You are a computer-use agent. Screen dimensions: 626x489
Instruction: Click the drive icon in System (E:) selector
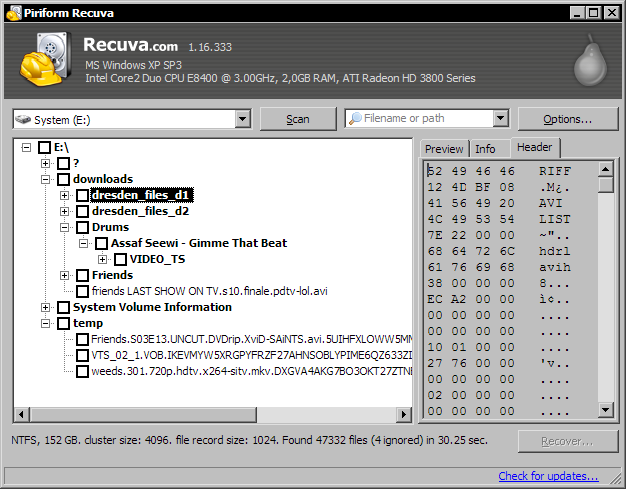23,119
